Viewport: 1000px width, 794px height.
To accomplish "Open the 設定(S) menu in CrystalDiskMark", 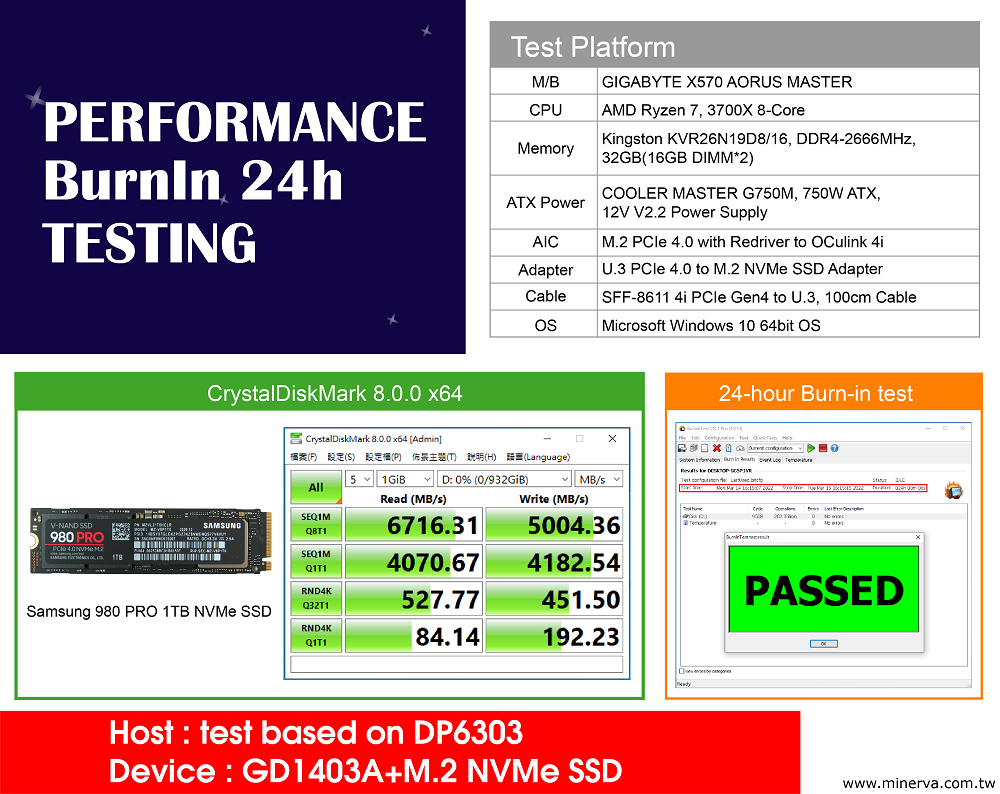I will (x=341, y=457).
